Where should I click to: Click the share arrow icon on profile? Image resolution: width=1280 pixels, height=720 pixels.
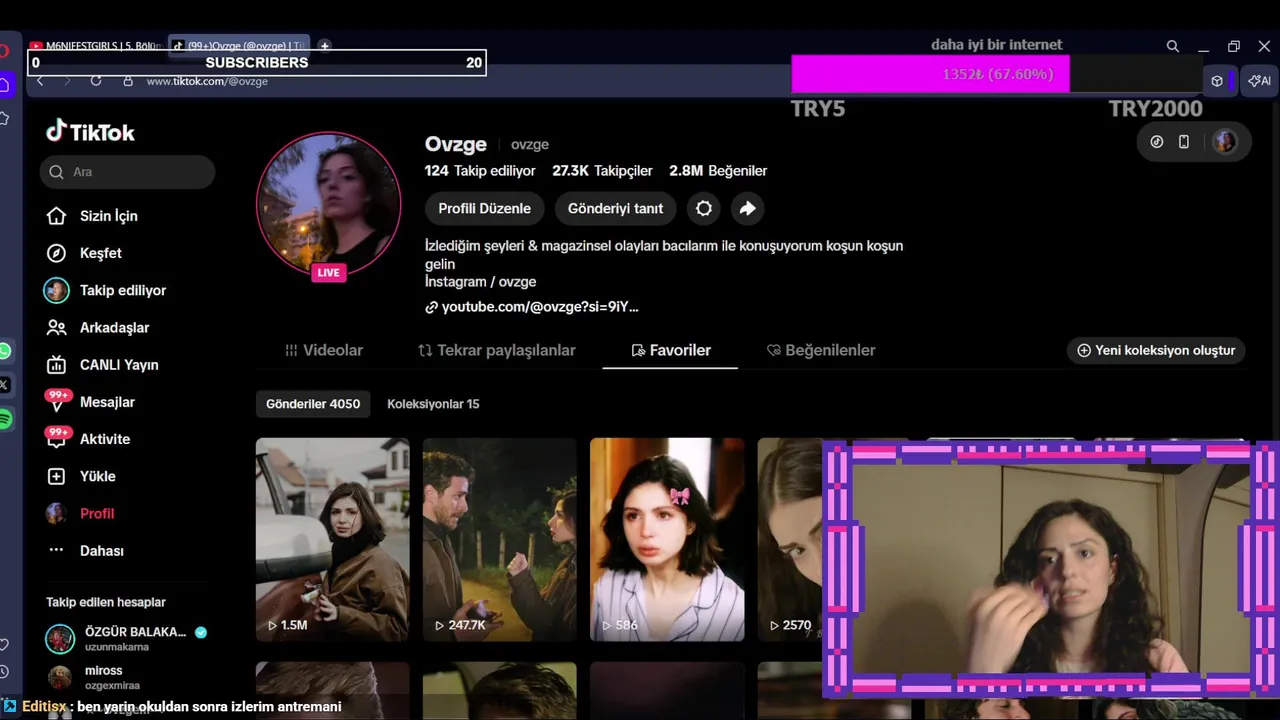click(x=747, y=208)
